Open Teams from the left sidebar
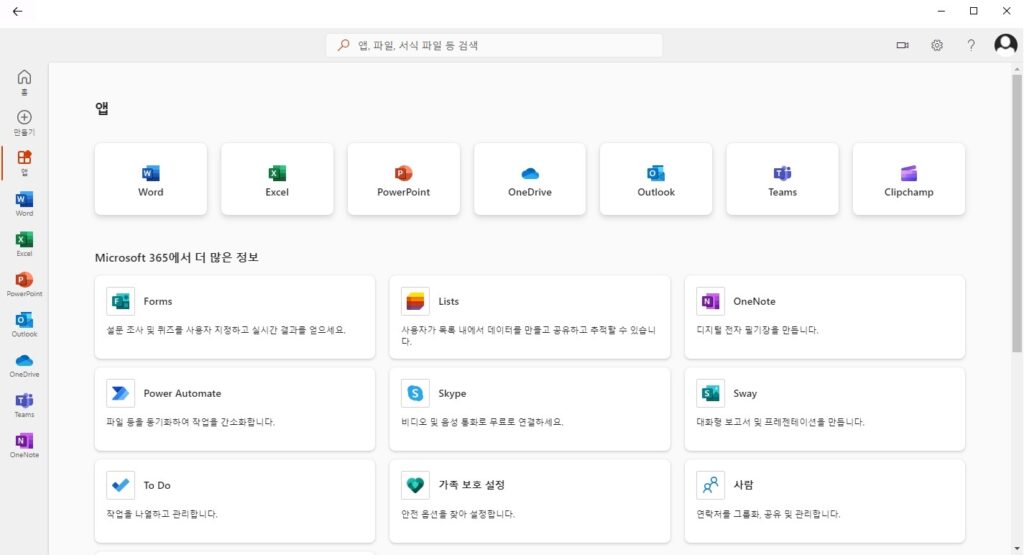1024x555 pixels. 24,405
